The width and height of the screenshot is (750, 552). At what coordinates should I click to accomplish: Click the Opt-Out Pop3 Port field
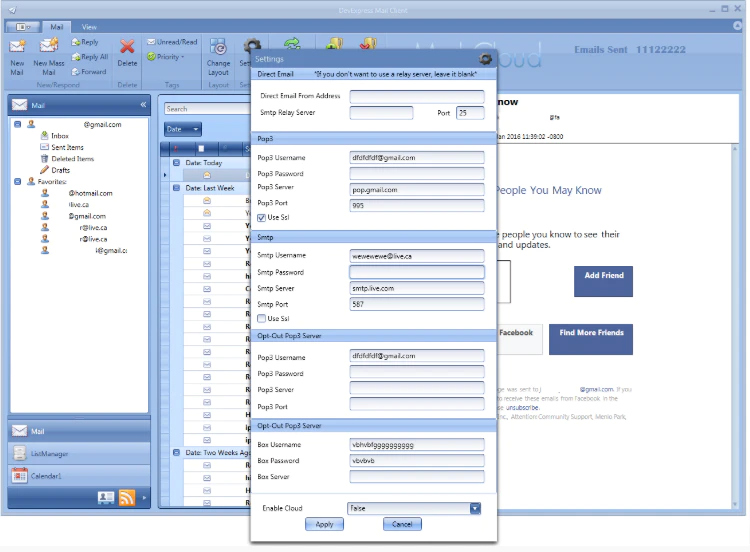pyautogui.click(x=417, y=404)
